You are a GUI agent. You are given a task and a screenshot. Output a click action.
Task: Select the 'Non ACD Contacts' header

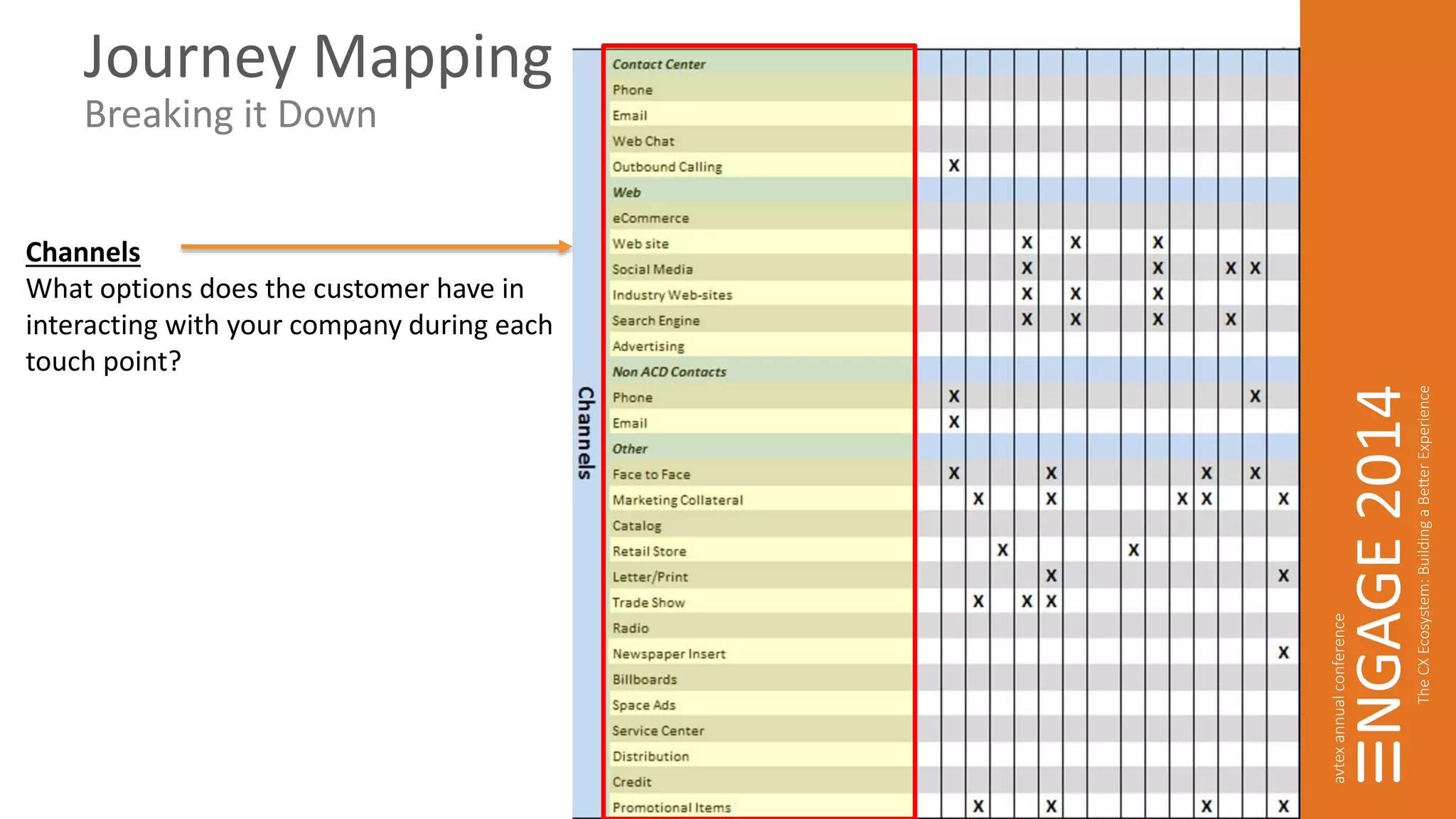[670, 372]
